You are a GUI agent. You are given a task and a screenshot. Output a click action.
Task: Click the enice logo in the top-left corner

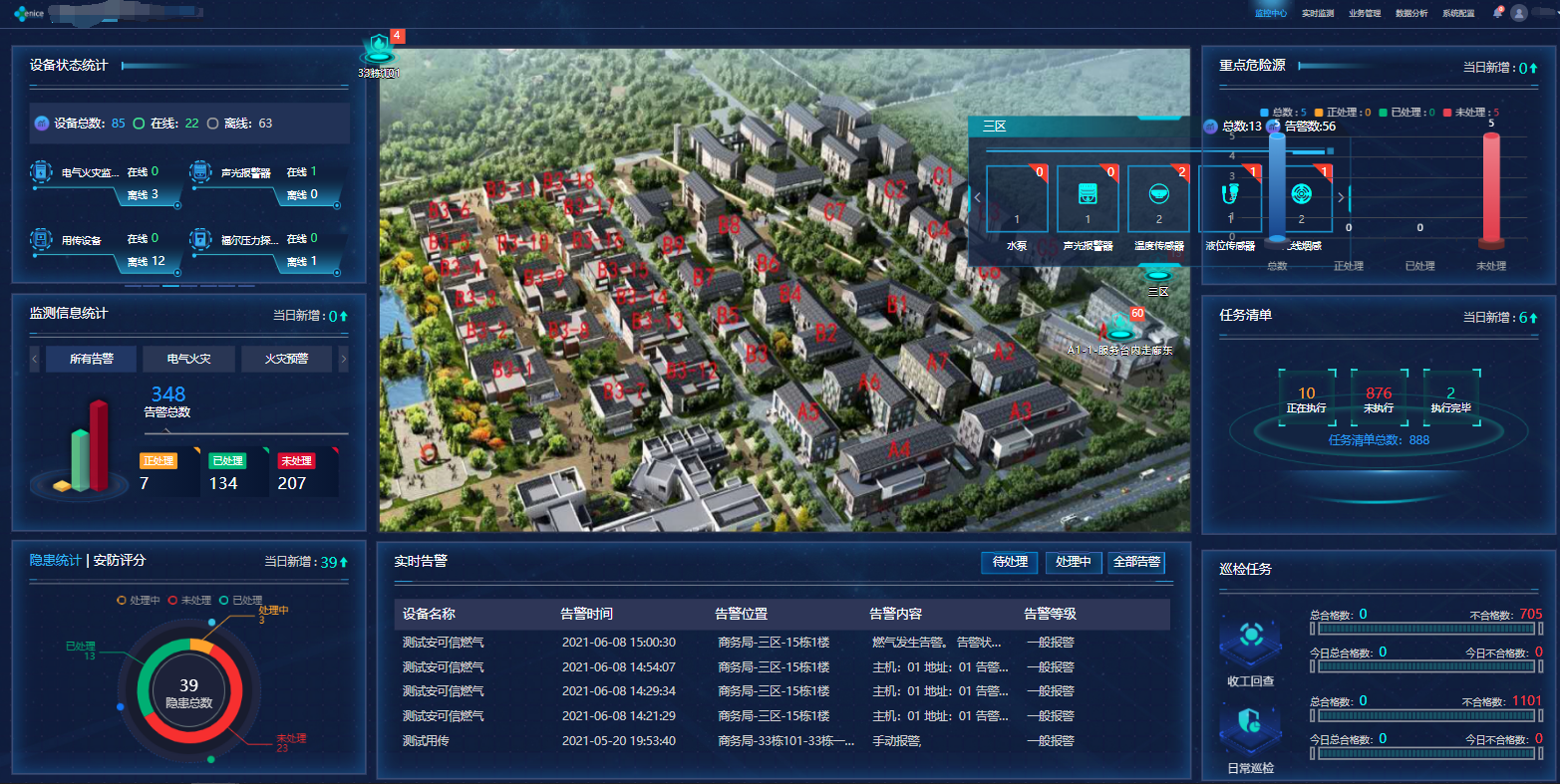tap(29, 13)
